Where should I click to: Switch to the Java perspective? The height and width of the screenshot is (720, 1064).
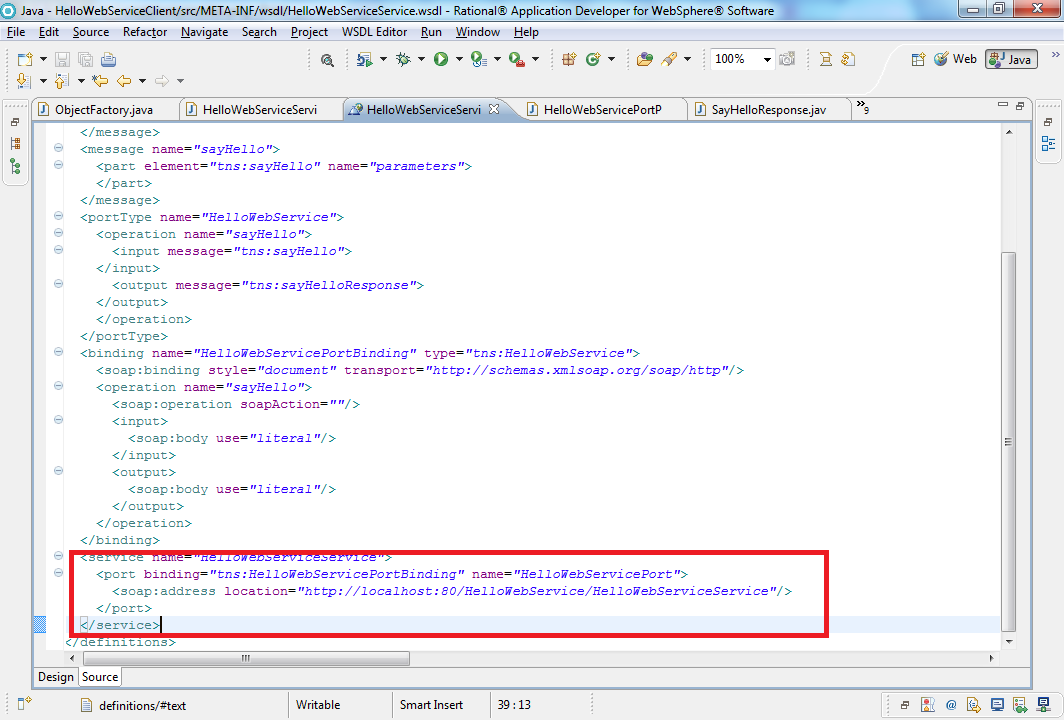click(1010, 58)
